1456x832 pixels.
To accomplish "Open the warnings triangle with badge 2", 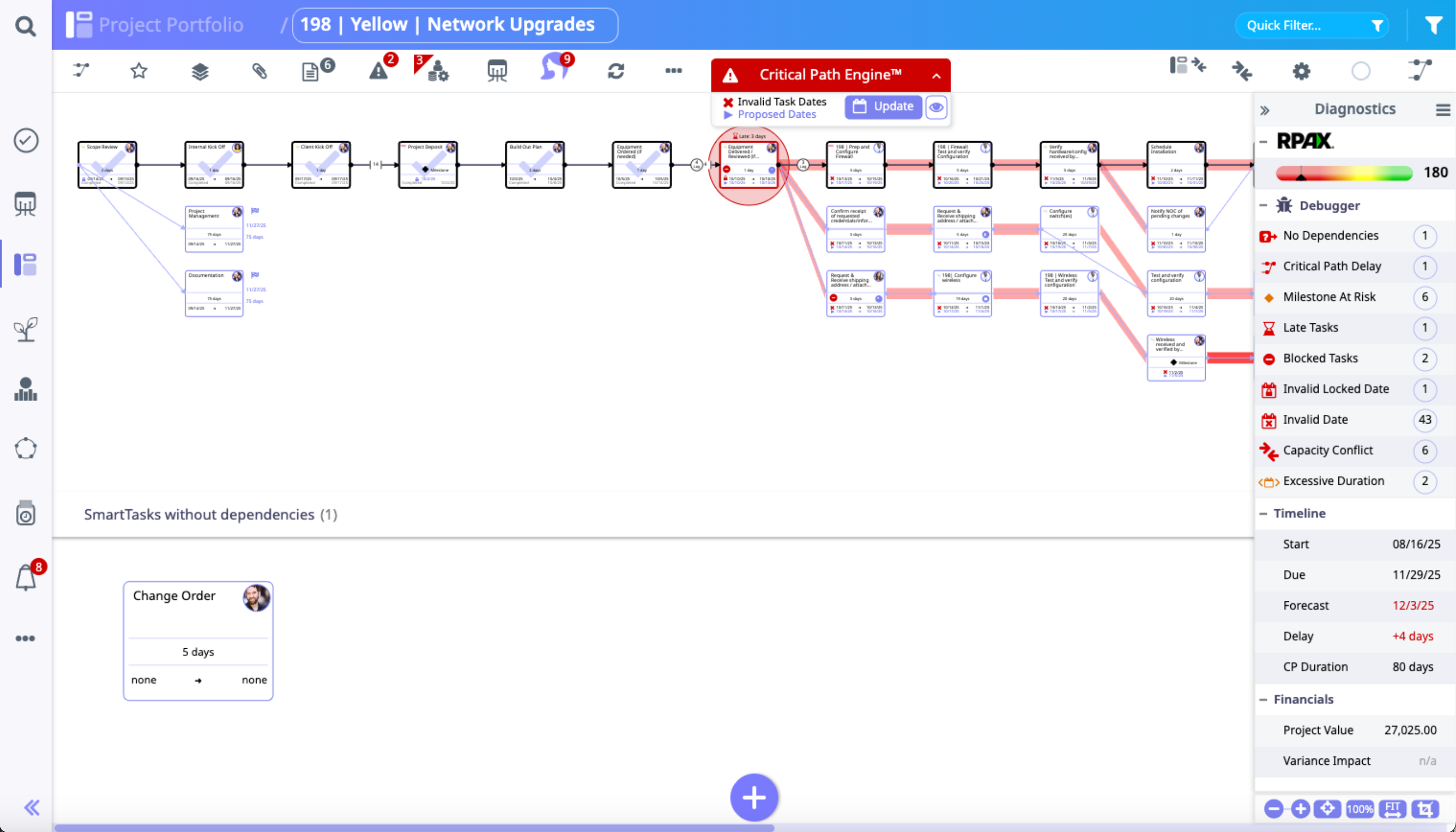I will pyautogui.click(x=379, y=71).
